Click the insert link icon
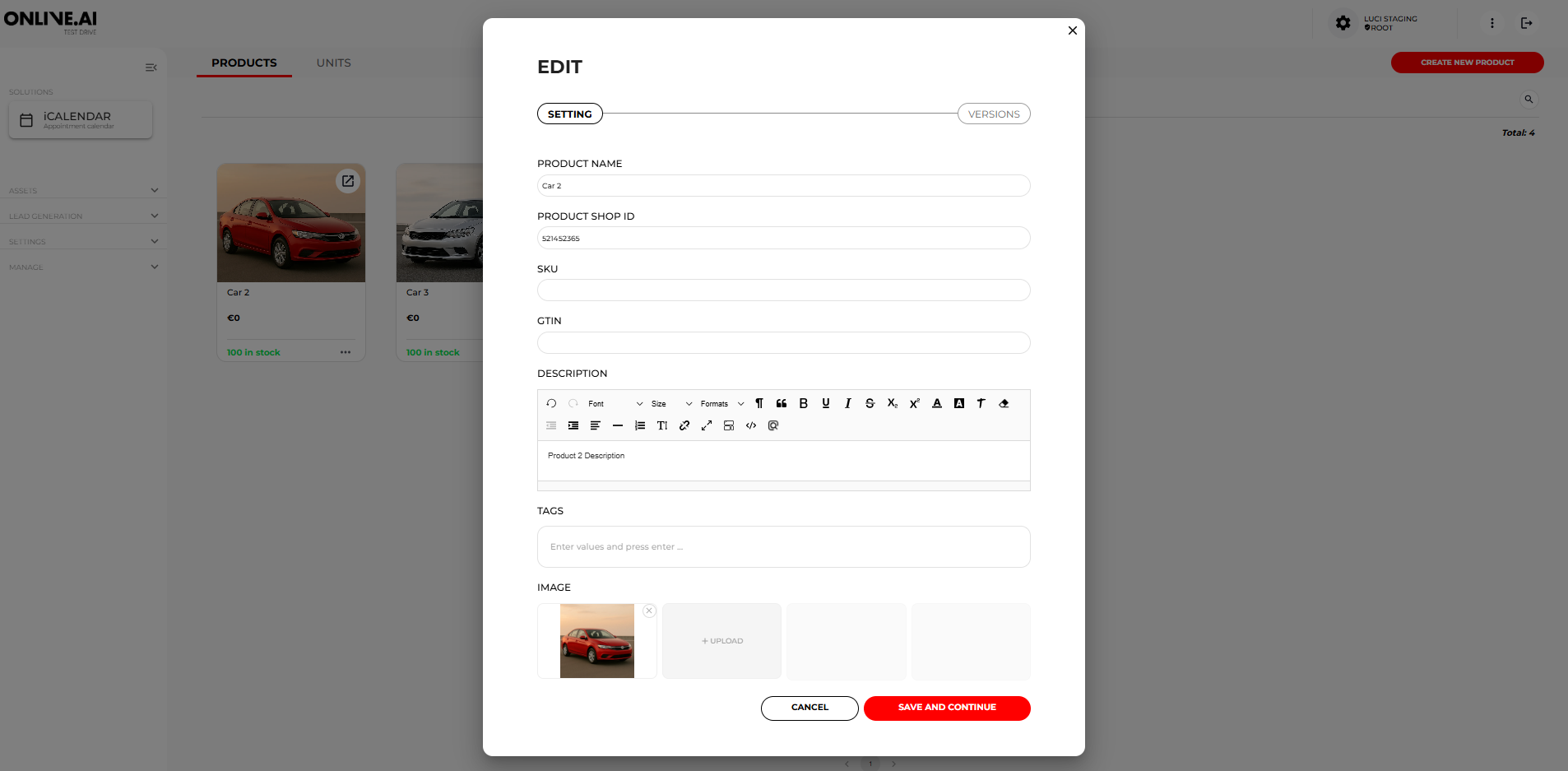Screen dimensions: 1568x771 click(x=684, y=425)
